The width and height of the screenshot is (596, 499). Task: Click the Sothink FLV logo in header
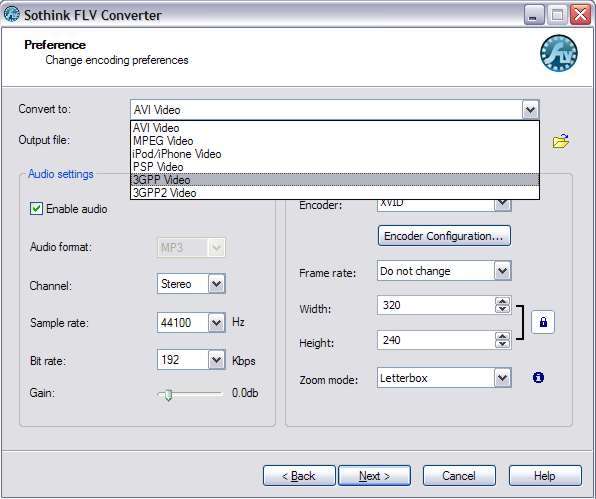point(559,53)
